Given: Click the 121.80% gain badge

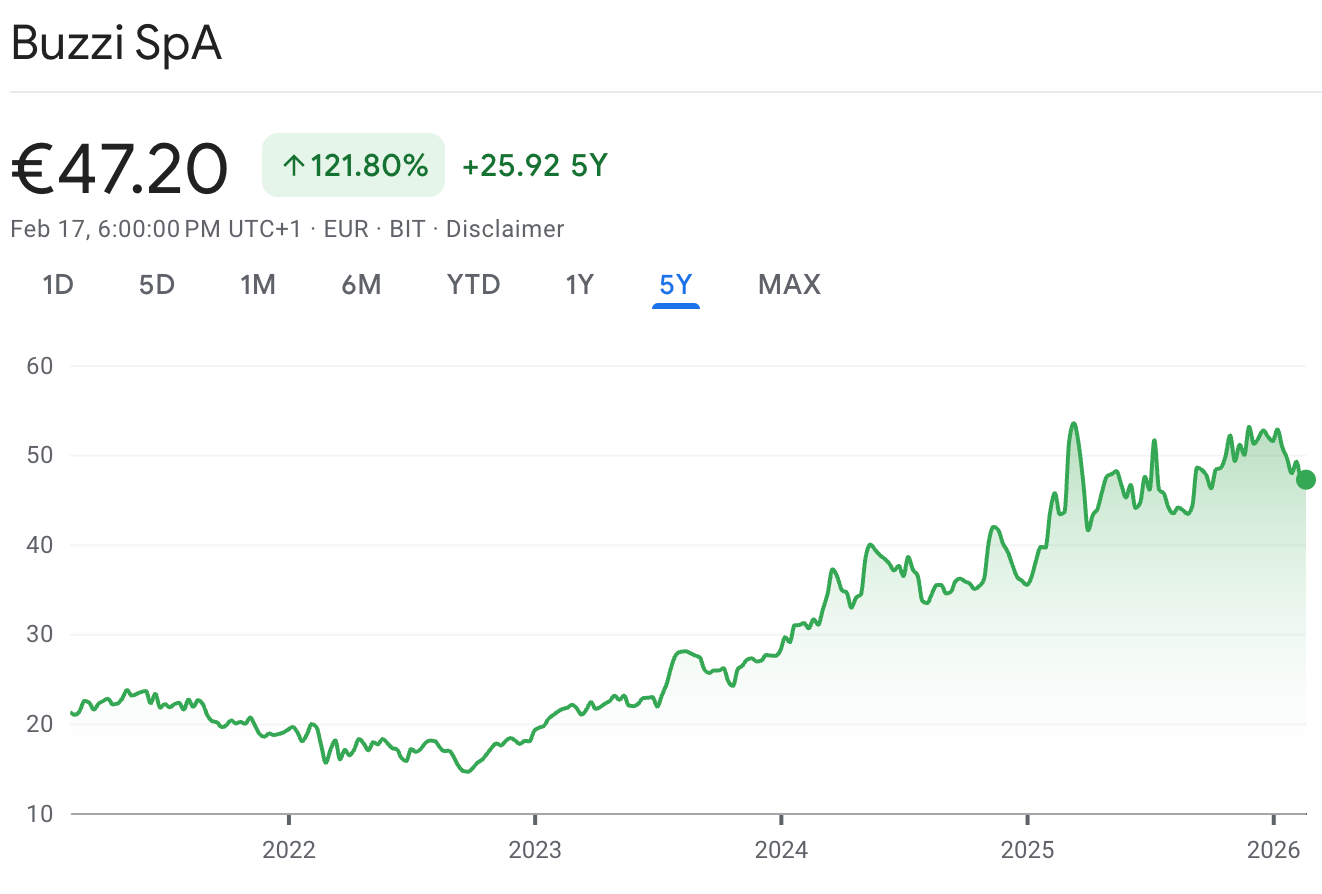Looking at the screenshot, I should (x=353, y=165).
